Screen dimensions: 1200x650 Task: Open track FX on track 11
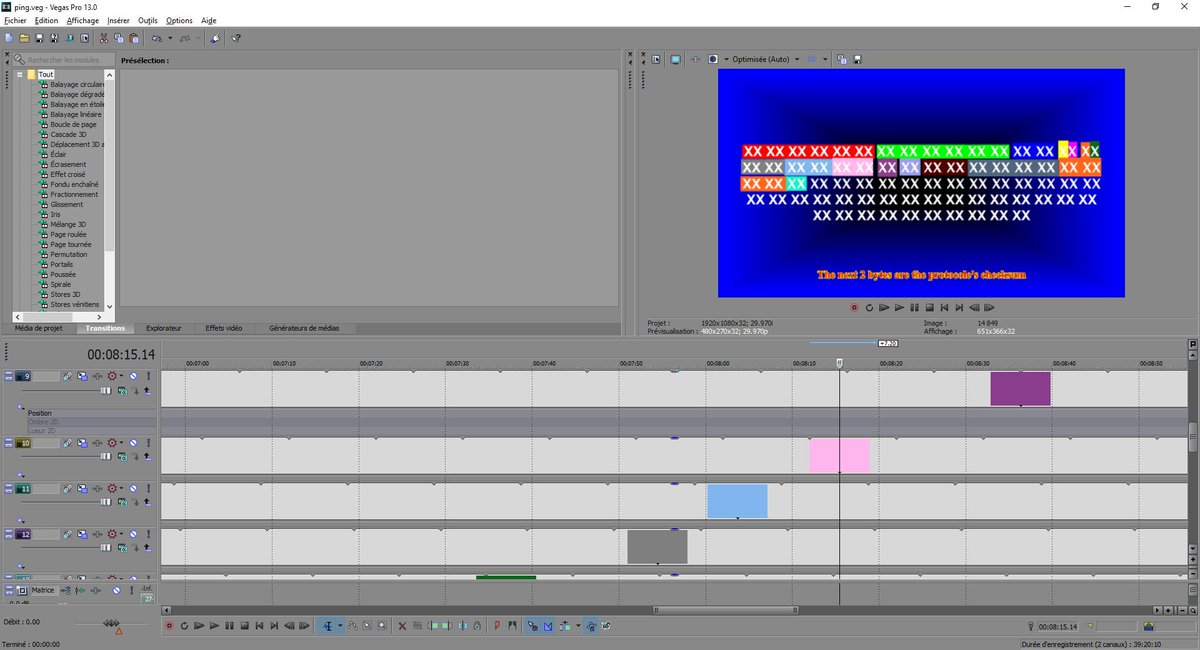pos(97,489)
